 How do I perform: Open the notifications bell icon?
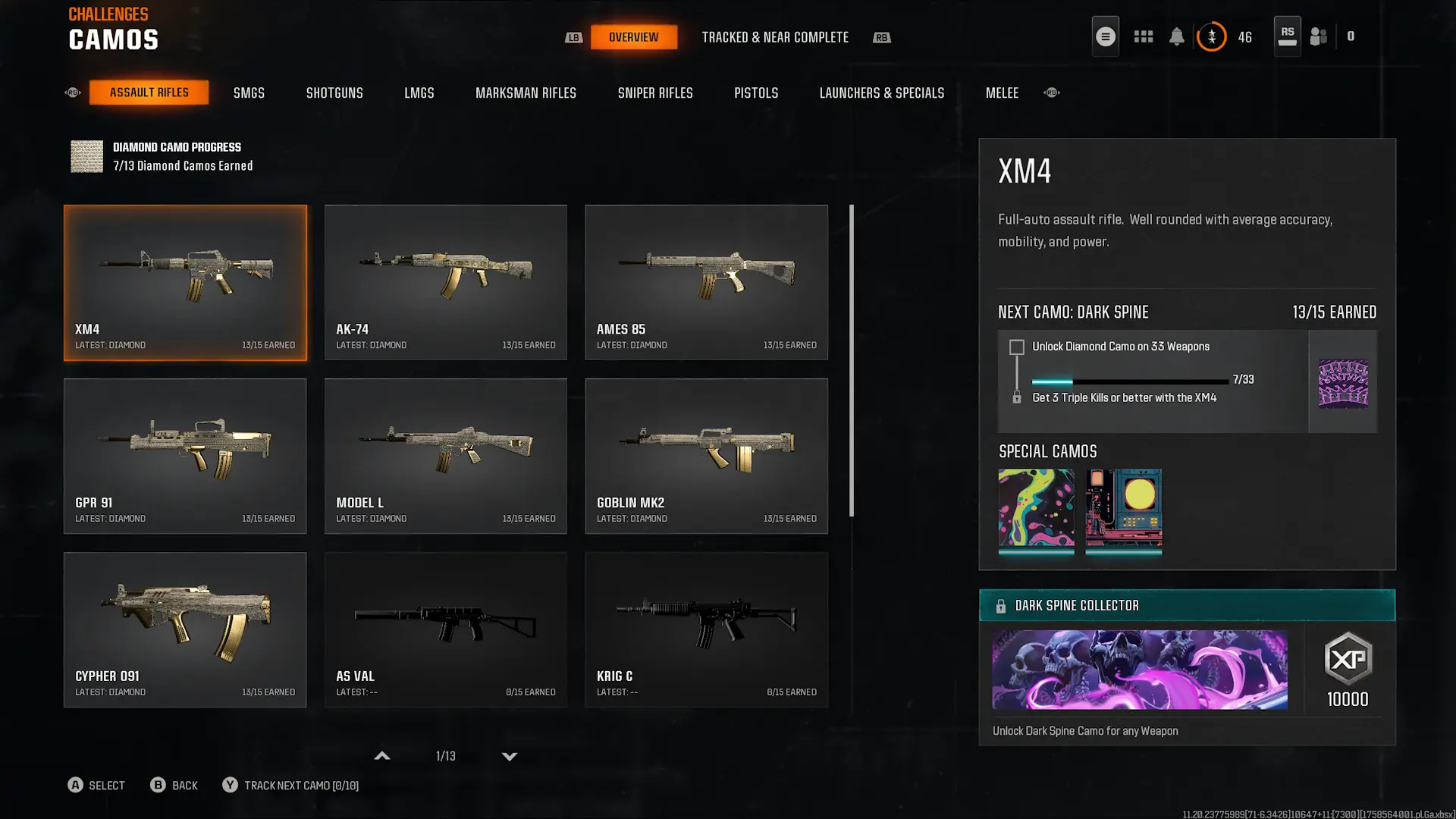(x=1176, y=36)
